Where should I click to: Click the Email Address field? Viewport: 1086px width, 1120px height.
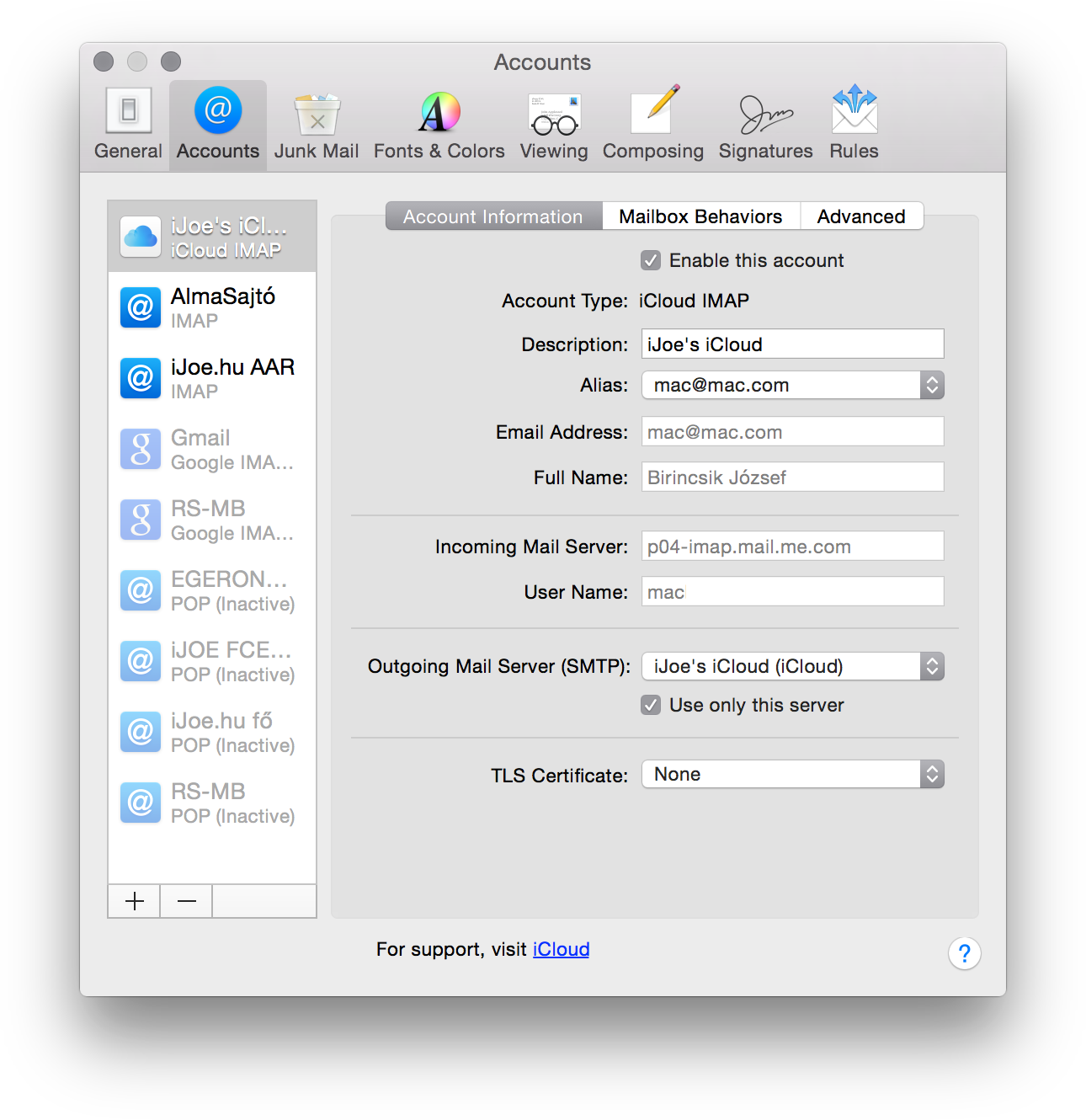pyautogui.click(x=793, y=431)
